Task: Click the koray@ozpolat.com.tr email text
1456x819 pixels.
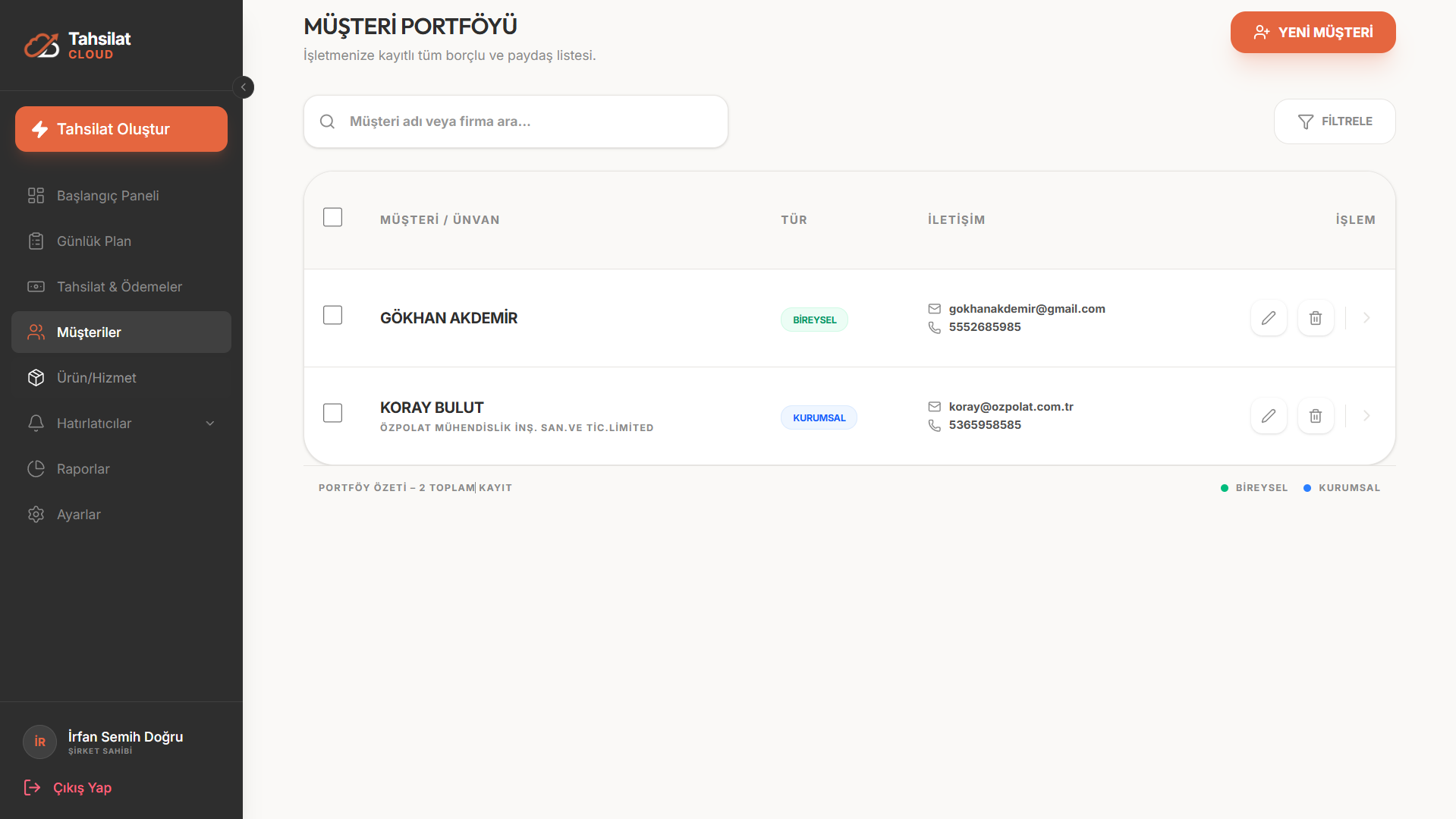Action: (1011, 407)
